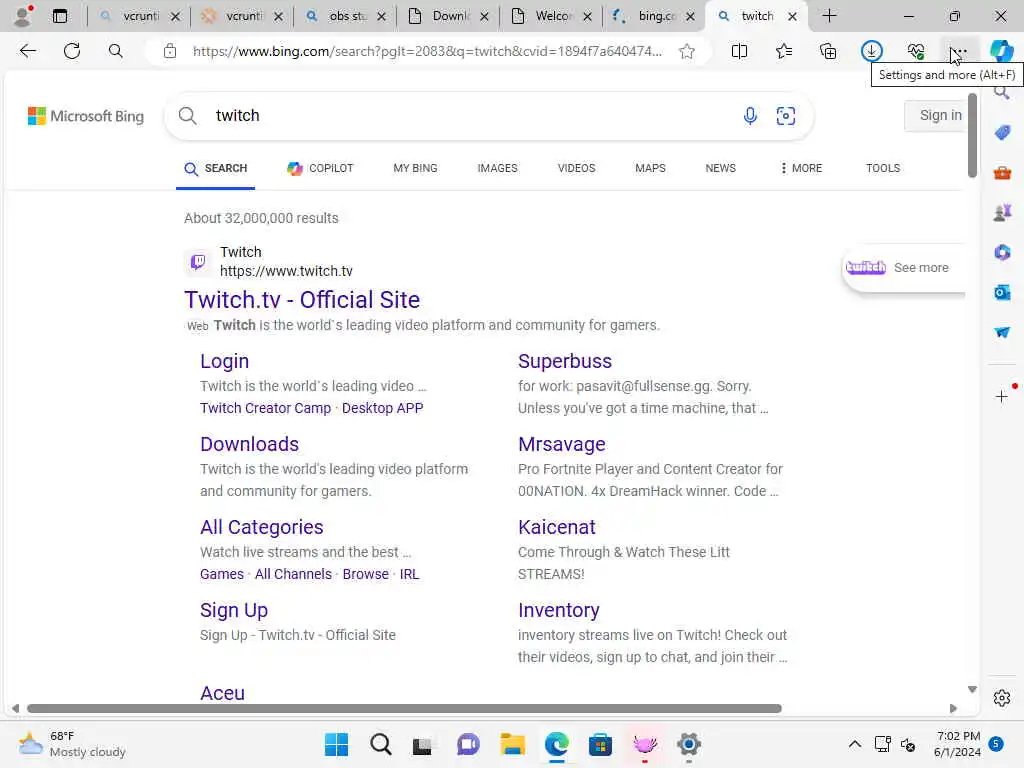Open the Login sitelink

point(224,361)
